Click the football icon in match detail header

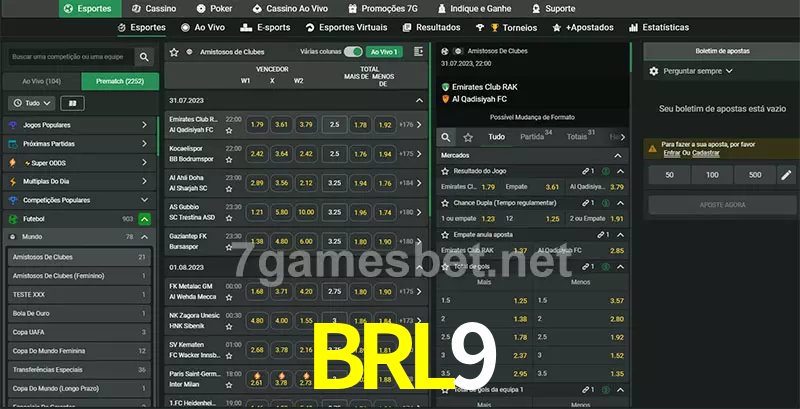(444, 52)
